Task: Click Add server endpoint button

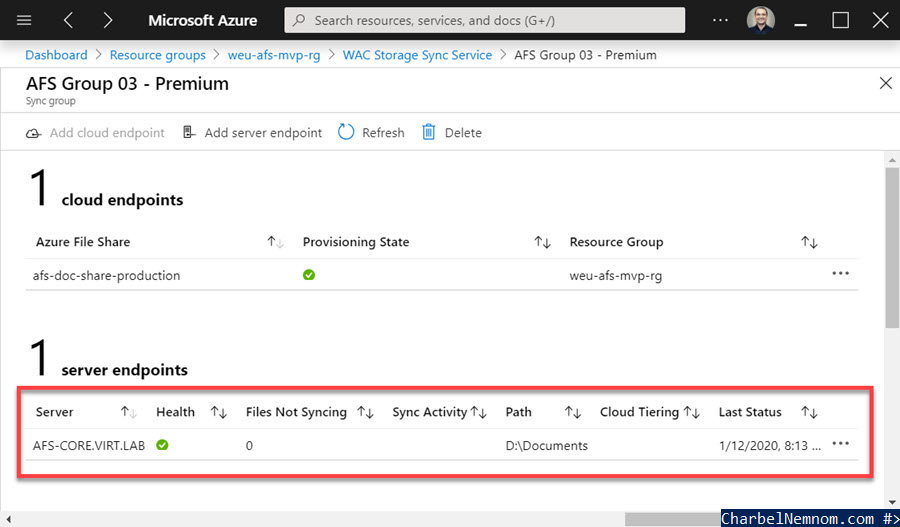Action: (253, 133)
